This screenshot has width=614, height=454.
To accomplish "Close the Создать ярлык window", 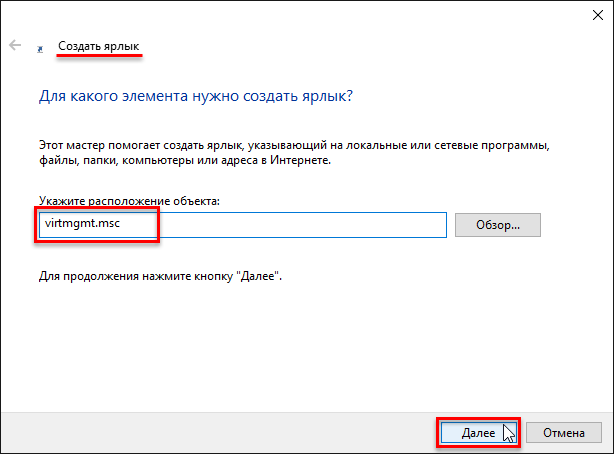I will coord(598,15).
